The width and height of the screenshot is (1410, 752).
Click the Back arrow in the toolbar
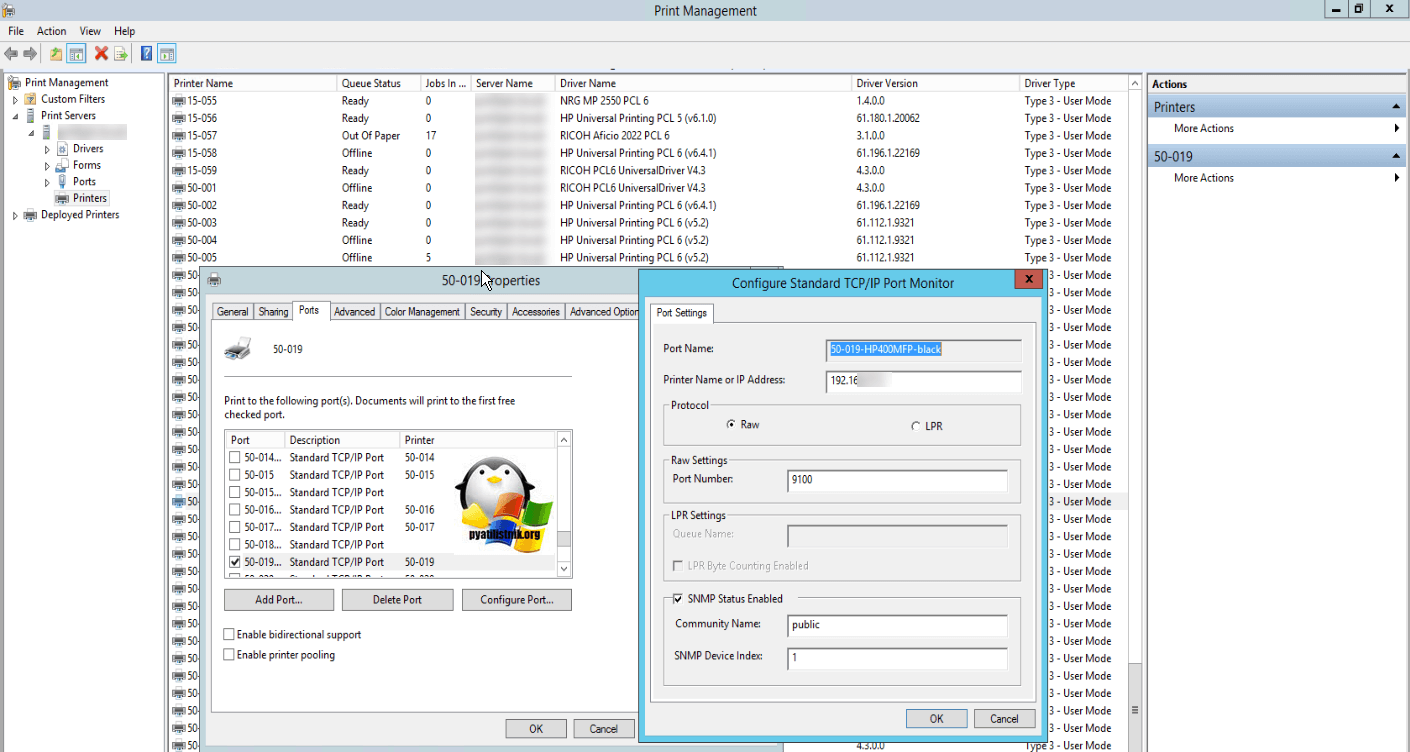(x=11, y=54)
